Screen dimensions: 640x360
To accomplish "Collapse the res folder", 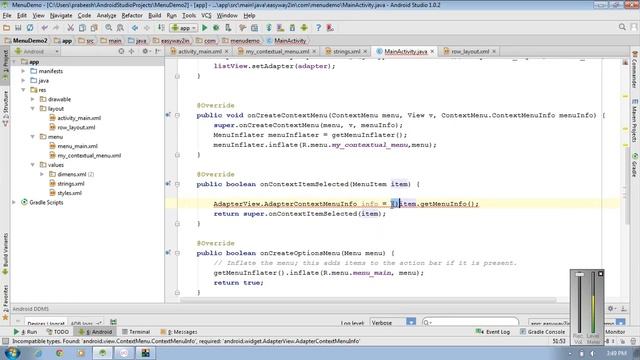I will pos(23,90).
